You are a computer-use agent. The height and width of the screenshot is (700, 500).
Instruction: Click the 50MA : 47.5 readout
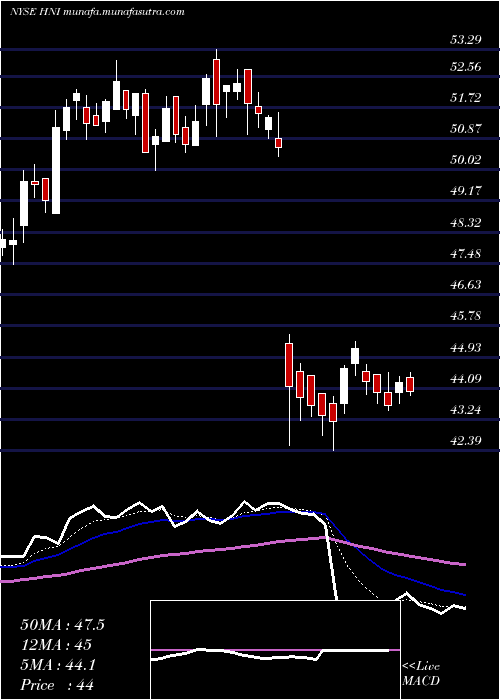pyautogui.click(x=62, y=625)
